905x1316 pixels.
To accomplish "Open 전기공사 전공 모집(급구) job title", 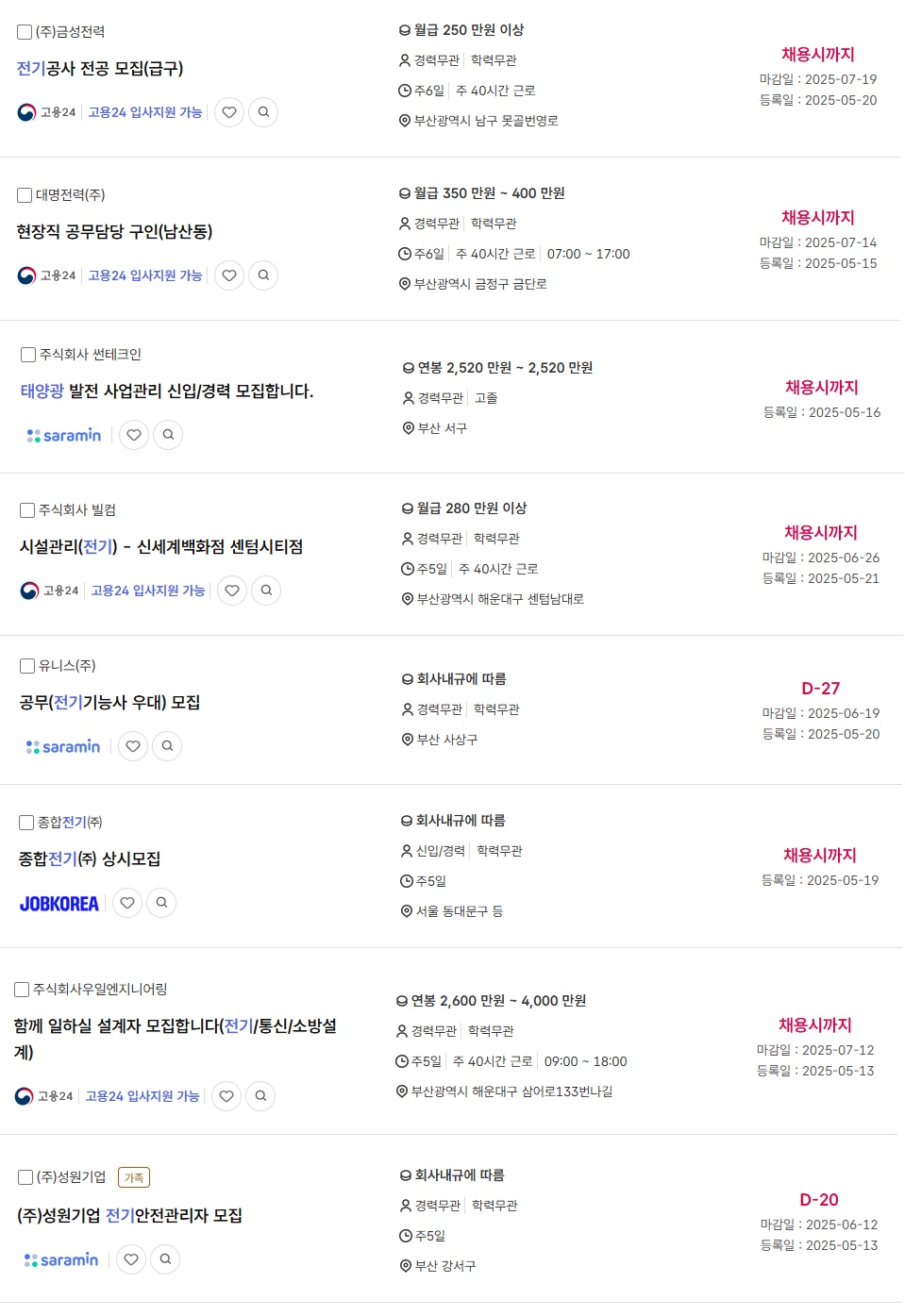I will pyautogui.click(x=100, y=69).
